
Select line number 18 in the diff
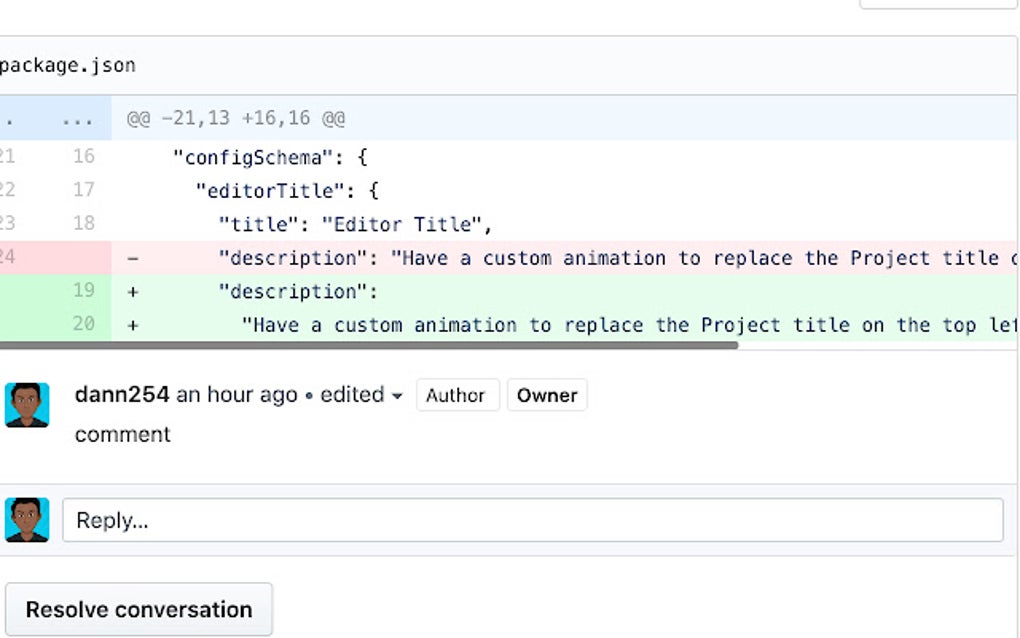click(84, 223)
